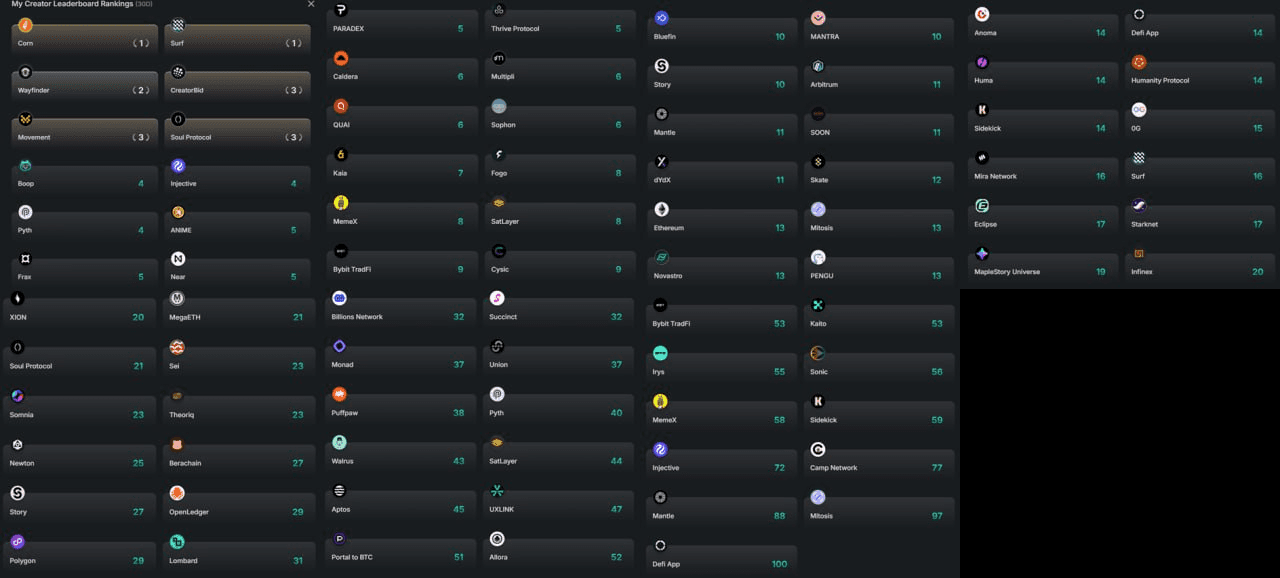Click the 'Multipli' project name
Screen dimensions: 1280x578
click(503, 77)
